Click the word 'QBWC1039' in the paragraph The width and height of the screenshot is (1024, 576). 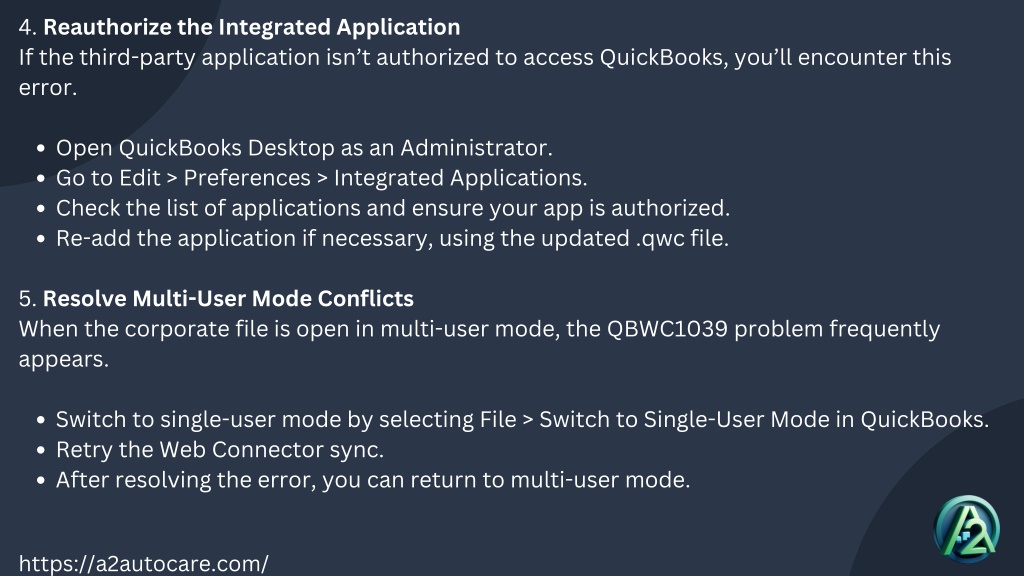[667, 328]
